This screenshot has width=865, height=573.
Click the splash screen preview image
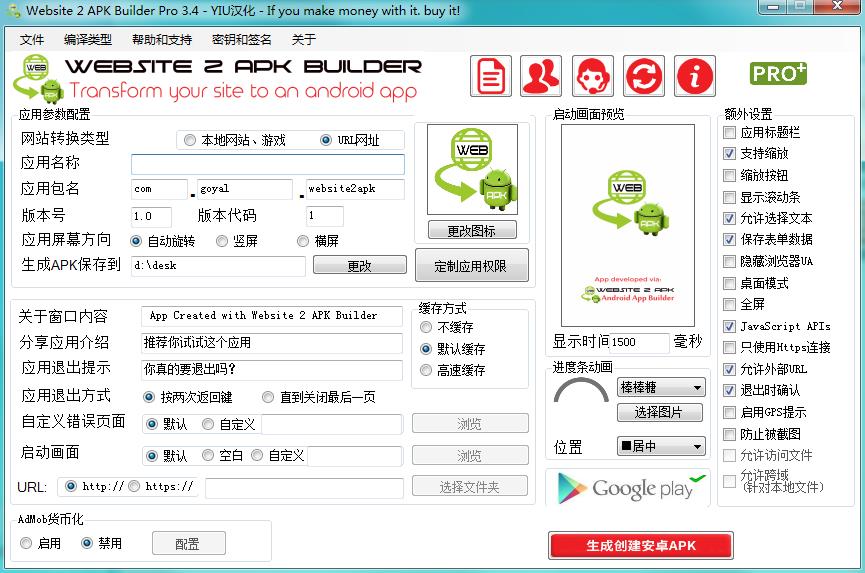628,225
